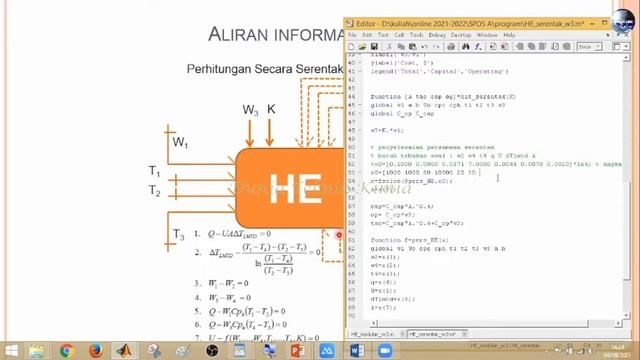Viewport: 640px width, 360px height.
Task: Open the fx function browser icon
Action: (x=478, y=47)
